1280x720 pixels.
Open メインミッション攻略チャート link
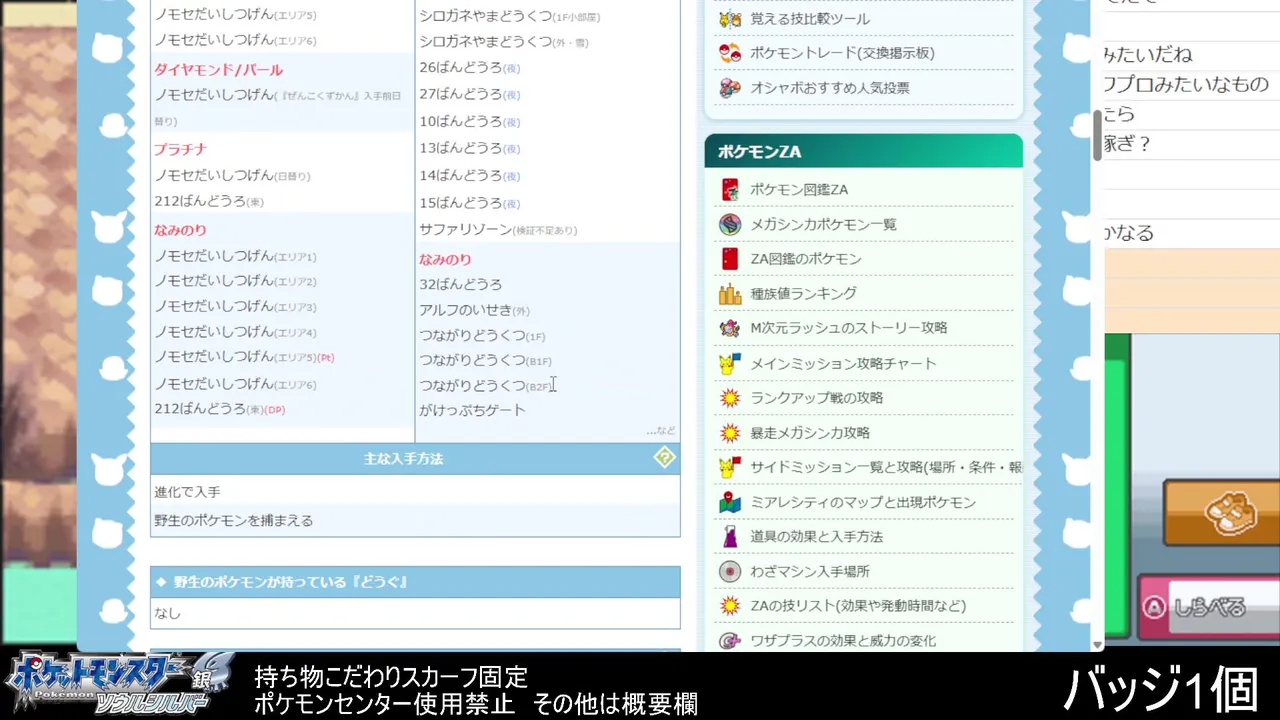843,363
